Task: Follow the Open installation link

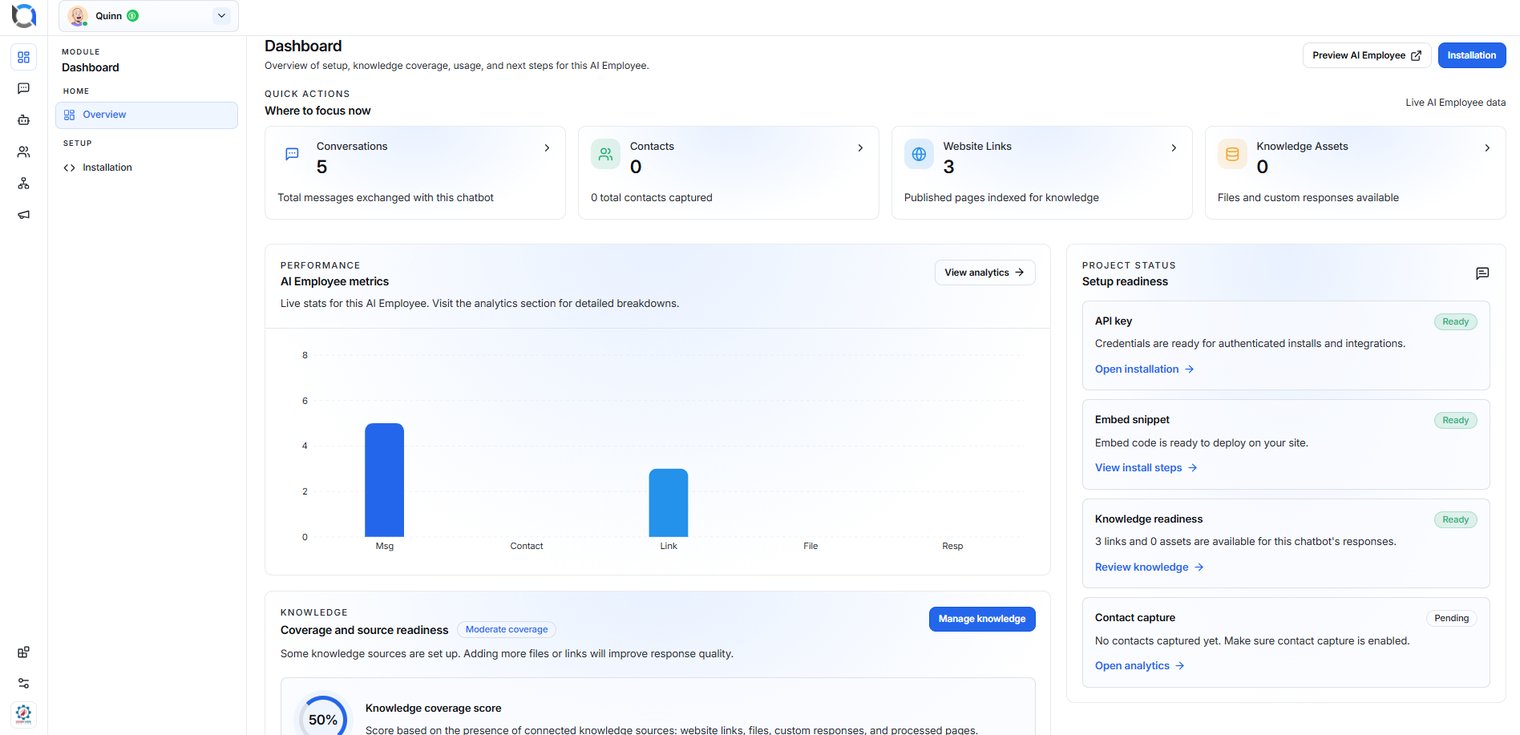Action: click(x=1144, y=369)
